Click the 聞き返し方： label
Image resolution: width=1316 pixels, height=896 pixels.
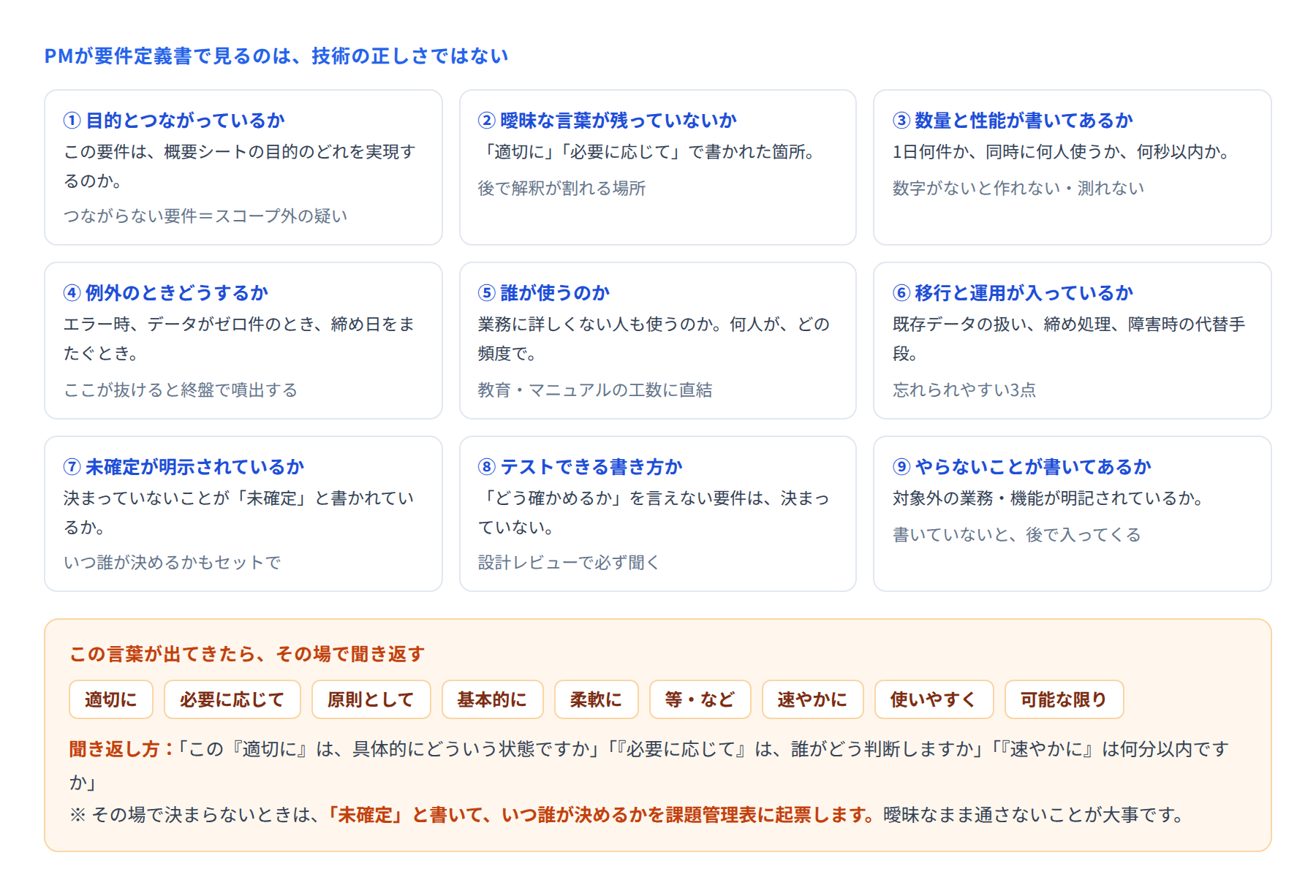pos(122,749)
